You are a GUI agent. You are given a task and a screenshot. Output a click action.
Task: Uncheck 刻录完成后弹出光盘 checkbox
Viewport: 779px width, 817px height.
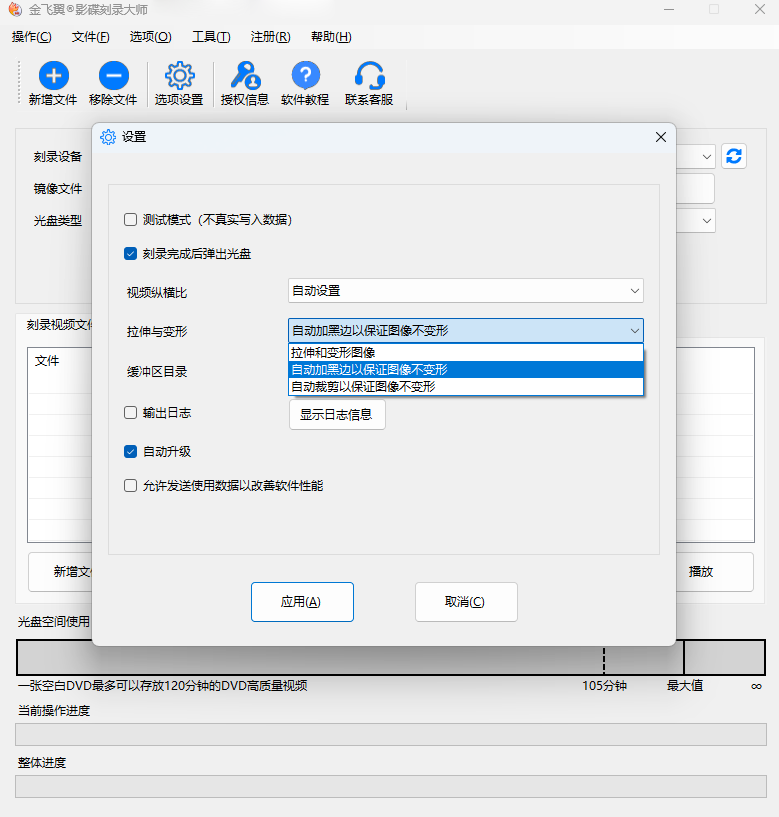[130, 254]
